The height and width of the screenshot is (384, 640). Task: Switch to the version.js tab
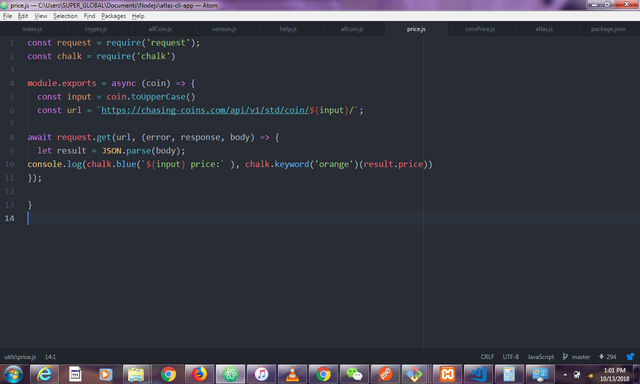pyautogui.click(x=224, y=29)
